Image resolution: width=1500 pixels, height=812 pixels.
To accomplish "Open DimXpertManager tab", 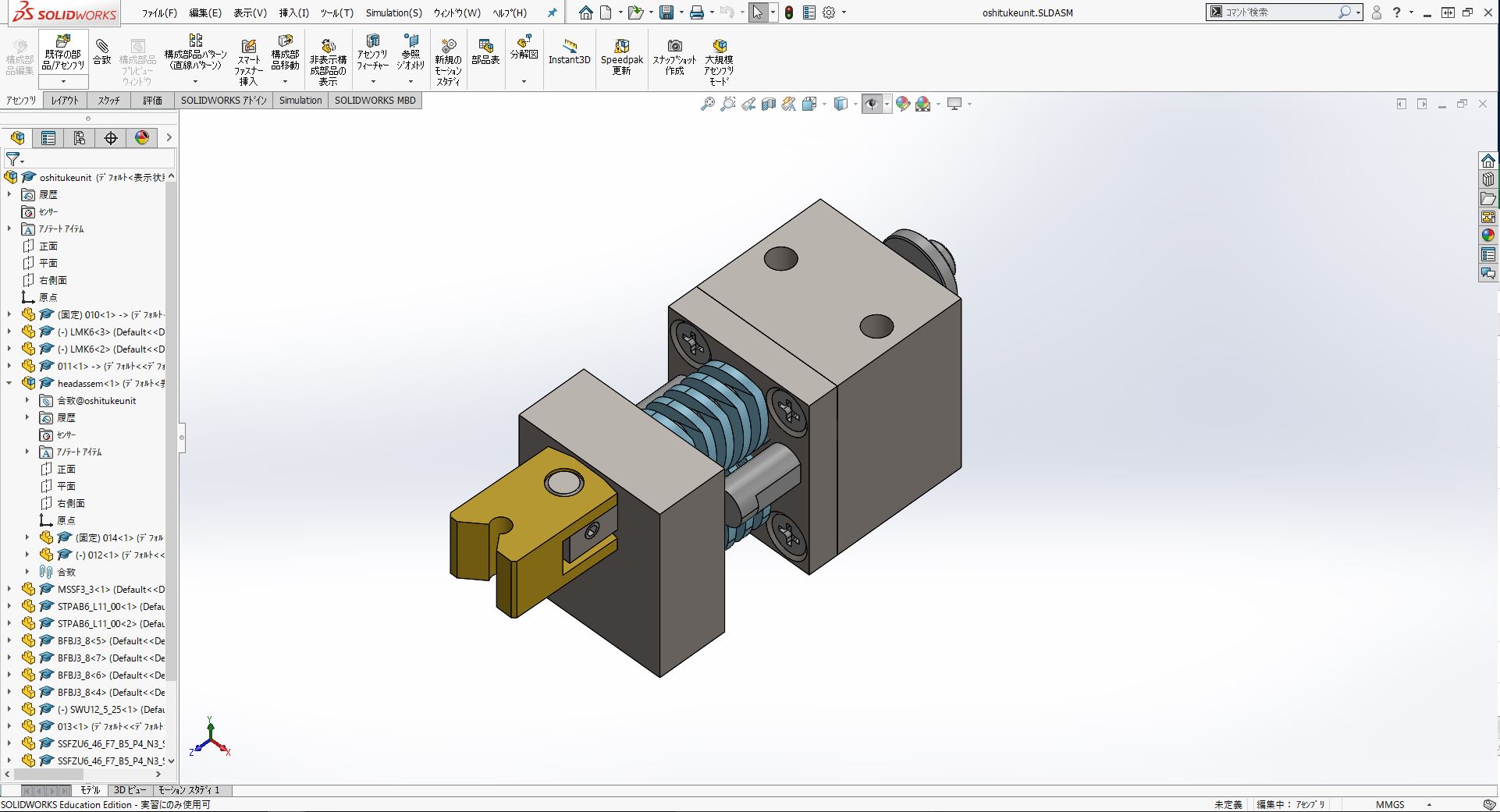I will (111, 138).
